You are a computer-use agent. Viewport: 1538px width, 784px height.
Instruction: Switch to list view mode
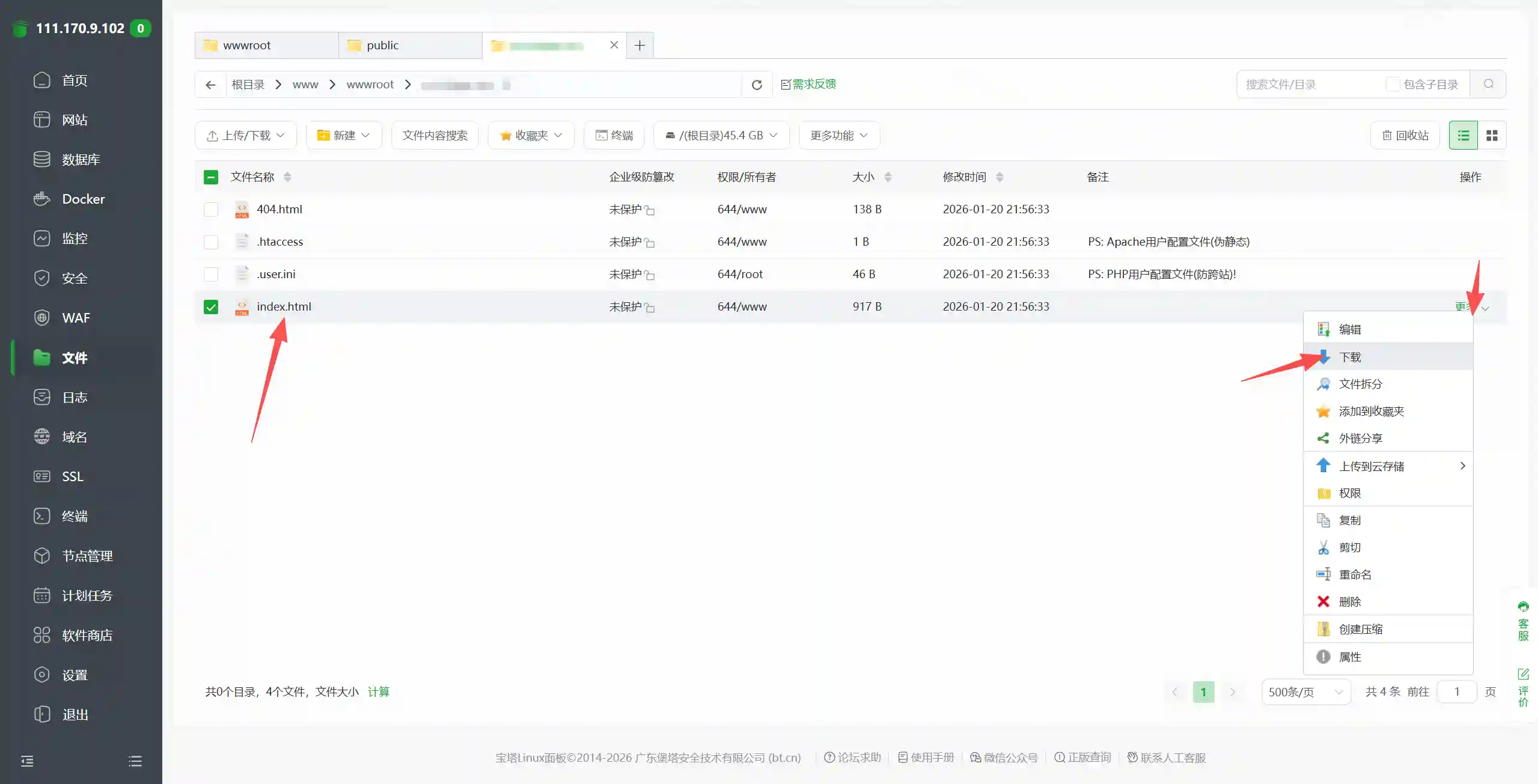pyautogui.click(x=1463, y=135)
